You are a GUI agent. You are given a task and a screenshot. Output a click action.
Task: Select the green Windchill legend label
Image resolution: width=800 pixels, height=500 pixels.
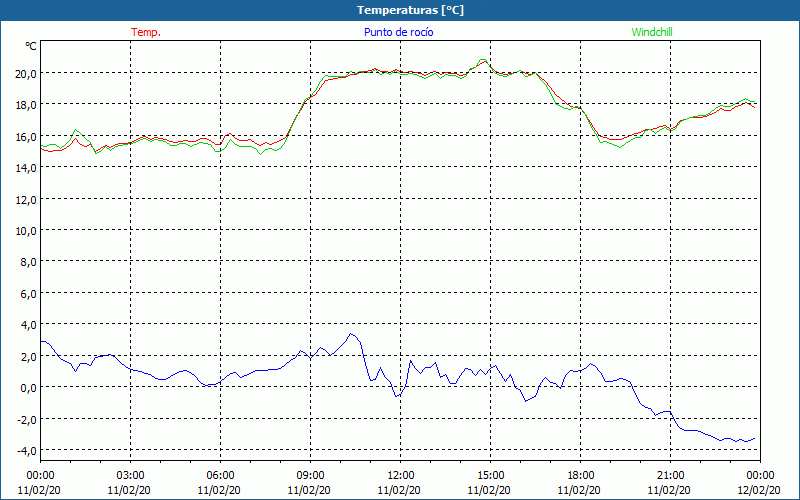[652, 32]
